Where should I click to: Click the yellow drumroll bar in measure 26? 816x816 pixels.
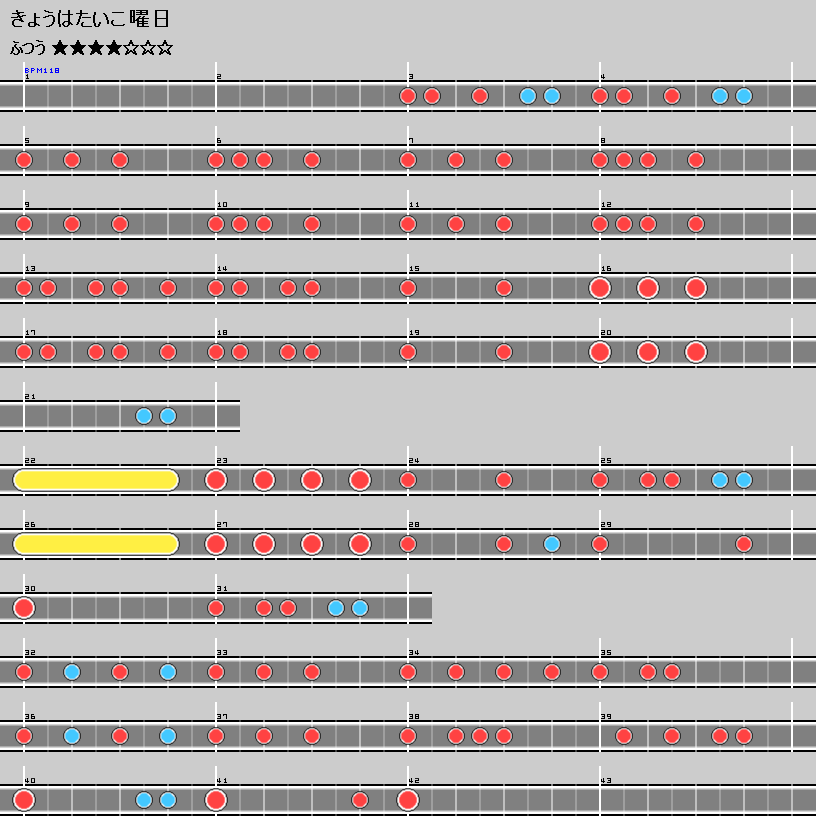coord(96,544)
